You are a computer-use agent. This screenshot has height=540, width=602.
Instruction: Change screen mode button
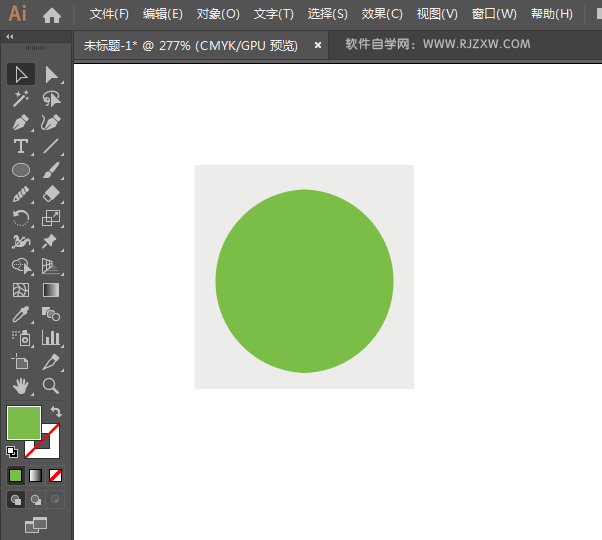click(36, 525)
